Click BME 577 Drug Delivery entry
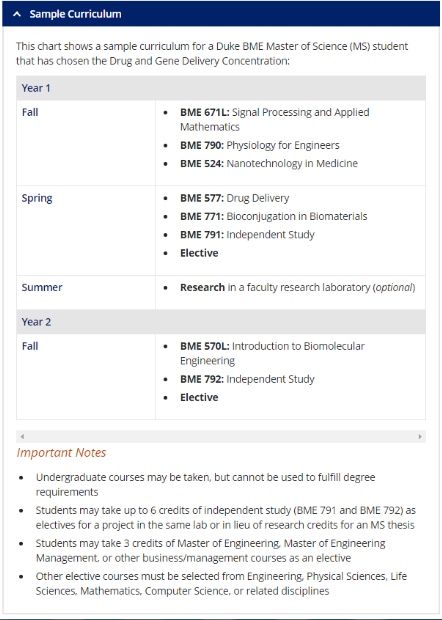This screenshot has height=620, width=442. pos(234,198)
